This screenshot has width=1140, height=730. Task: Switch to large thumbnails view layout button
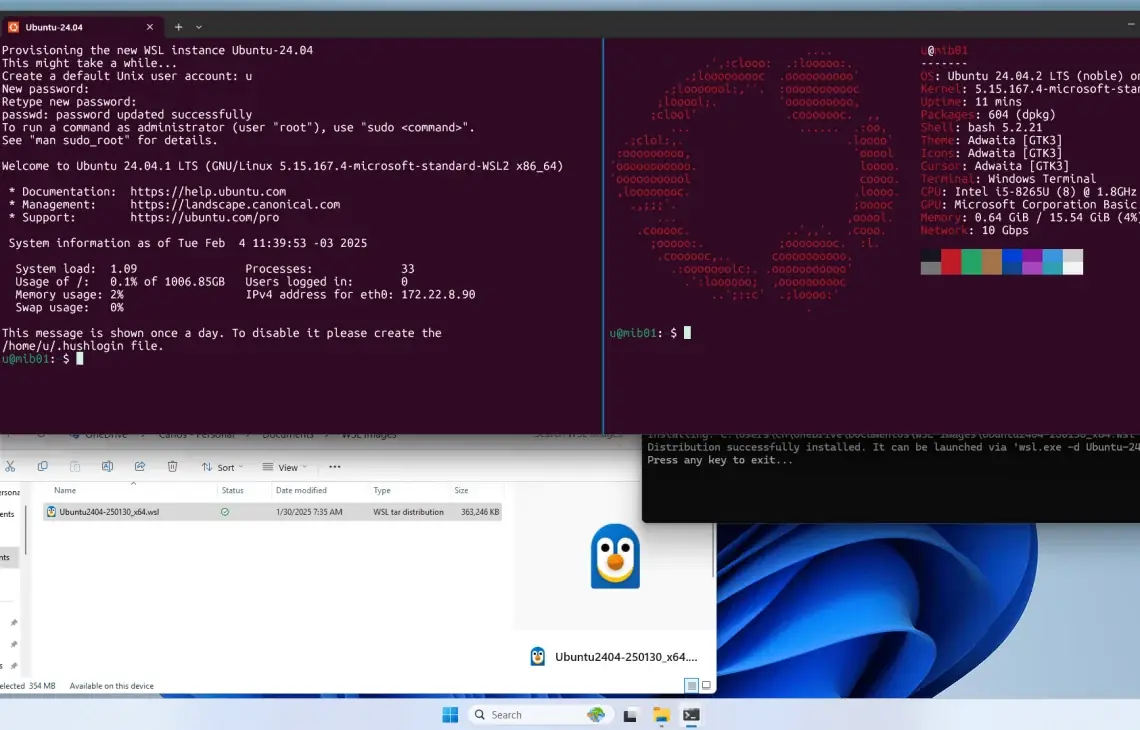pos(706,685)
